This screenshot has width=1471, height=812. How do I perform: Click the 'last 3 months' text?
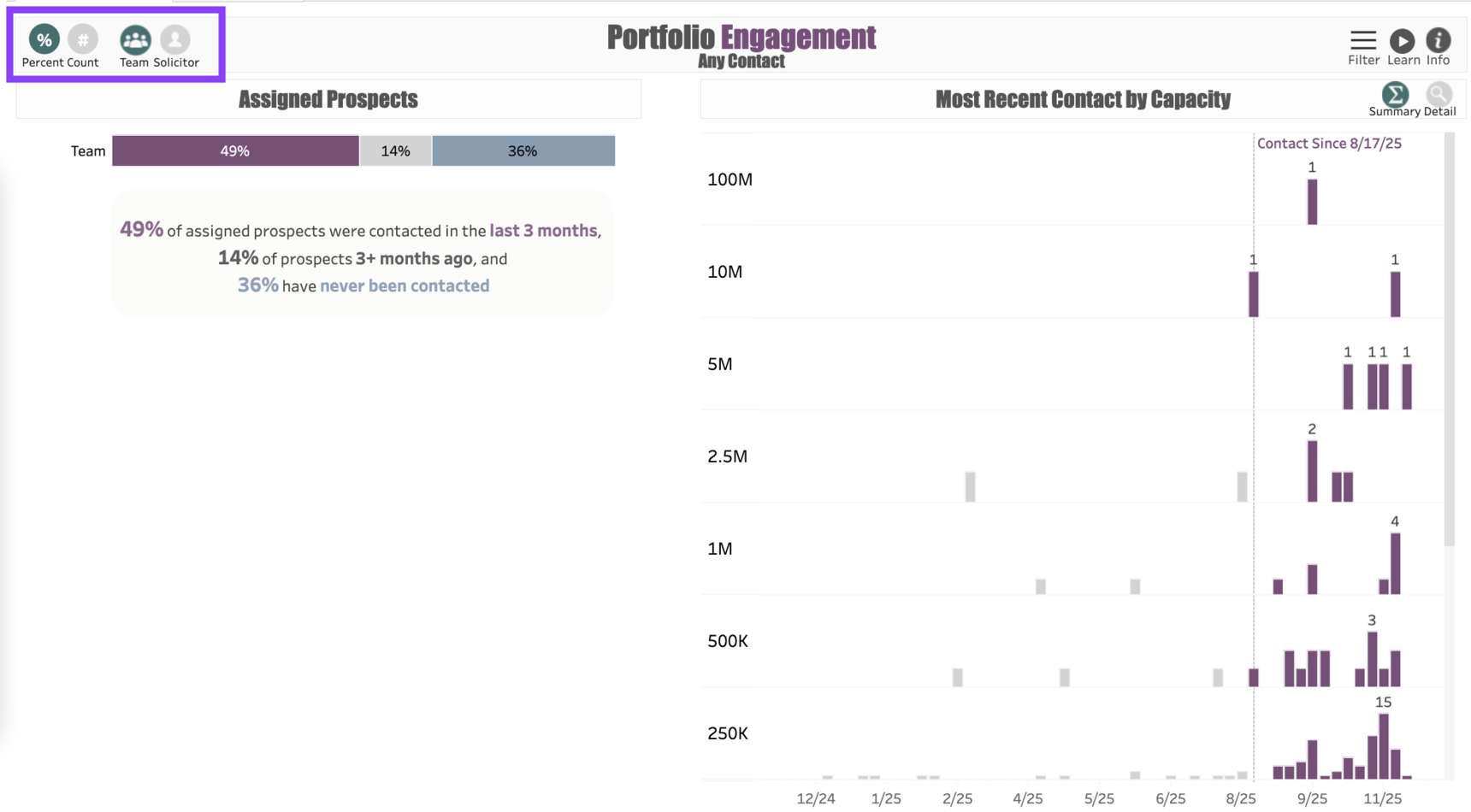(x=543, y=231)
